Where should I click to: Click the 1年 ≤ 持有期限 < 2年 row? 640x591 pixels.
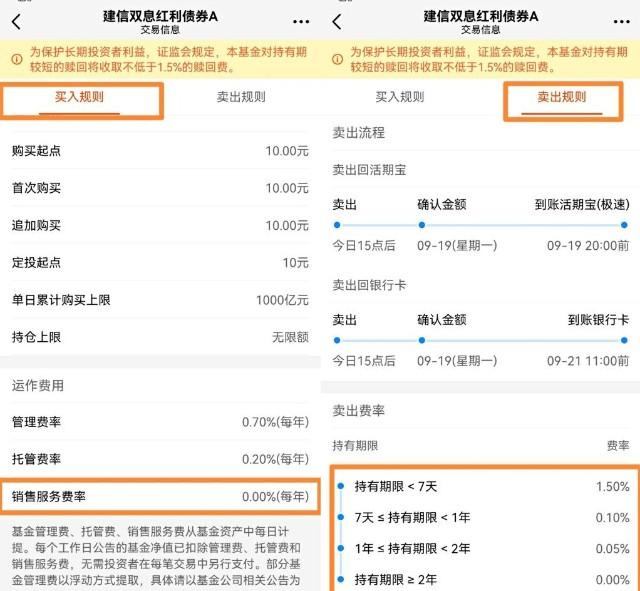[484, 549]
